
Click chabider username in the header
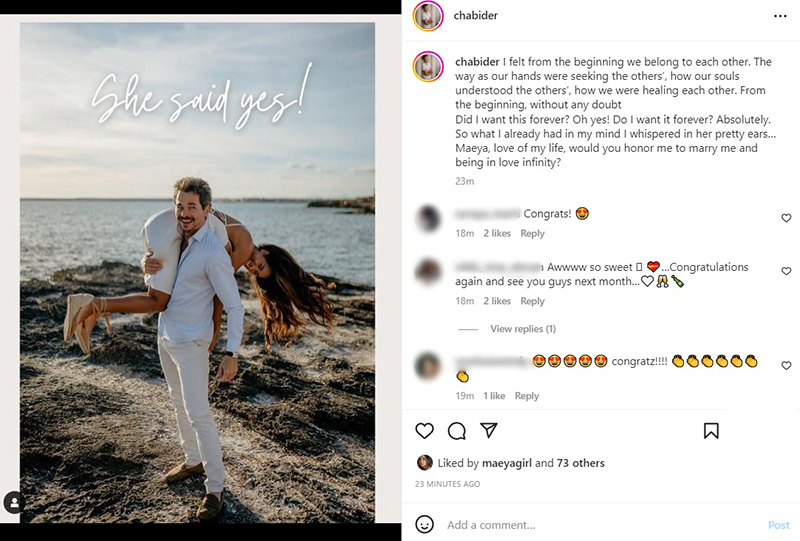click(476, 16)
